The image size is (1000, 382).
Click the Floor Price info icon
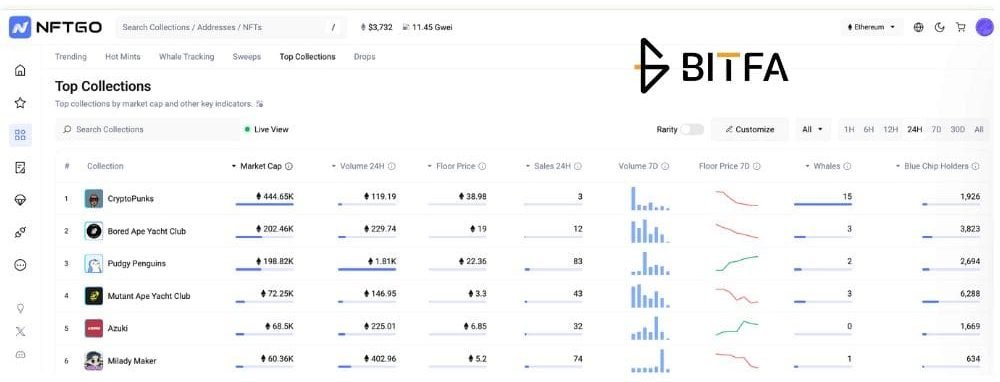pos(482,166)
